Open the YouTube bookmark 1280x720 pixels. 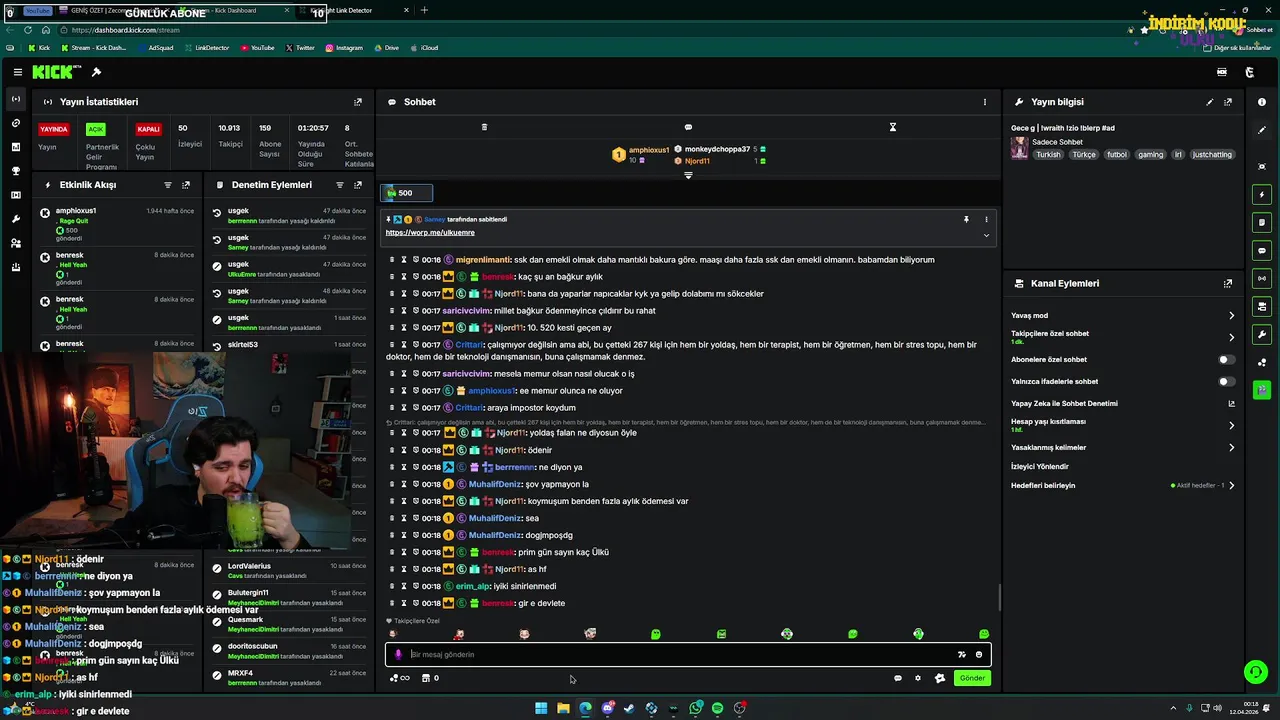tap(256, 47)
